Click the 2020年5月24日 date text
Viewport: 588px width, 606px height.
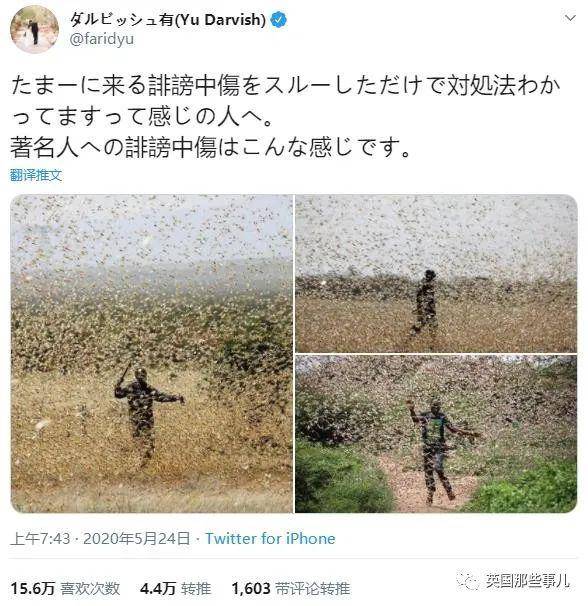coord(136,539)
